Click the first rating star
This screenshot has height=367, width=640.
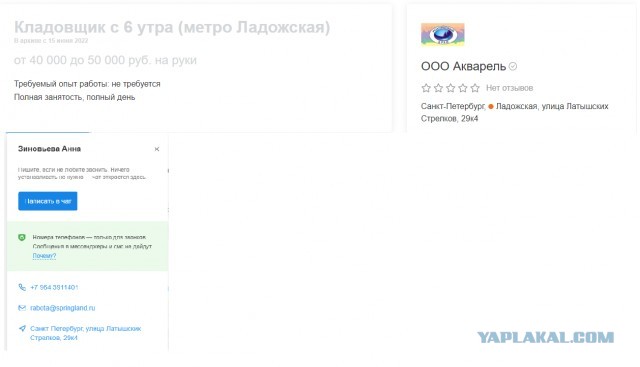tap(426, 88)
